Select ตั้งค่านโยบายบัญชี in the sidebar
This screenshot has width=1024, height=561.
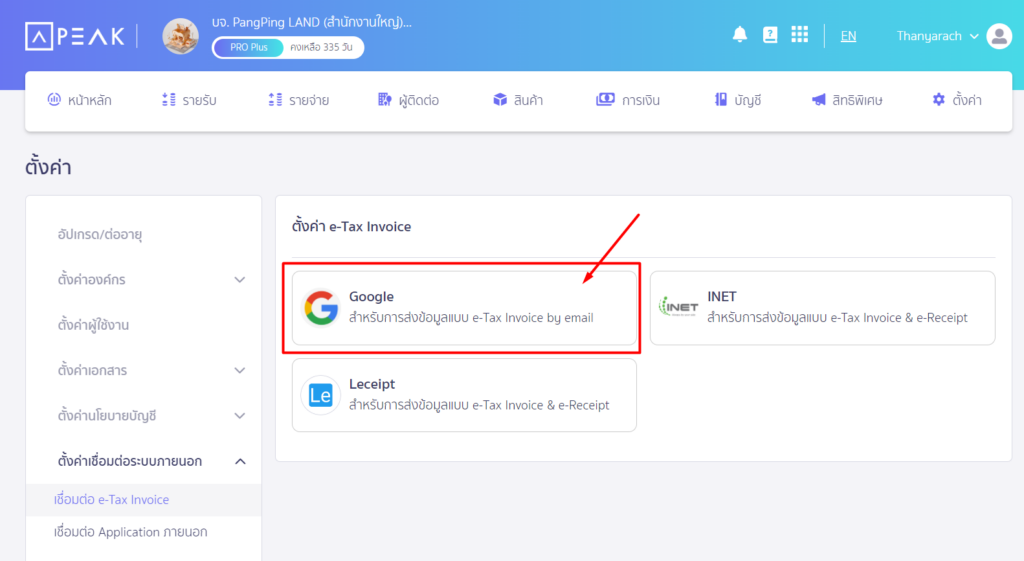click(107, 416)
